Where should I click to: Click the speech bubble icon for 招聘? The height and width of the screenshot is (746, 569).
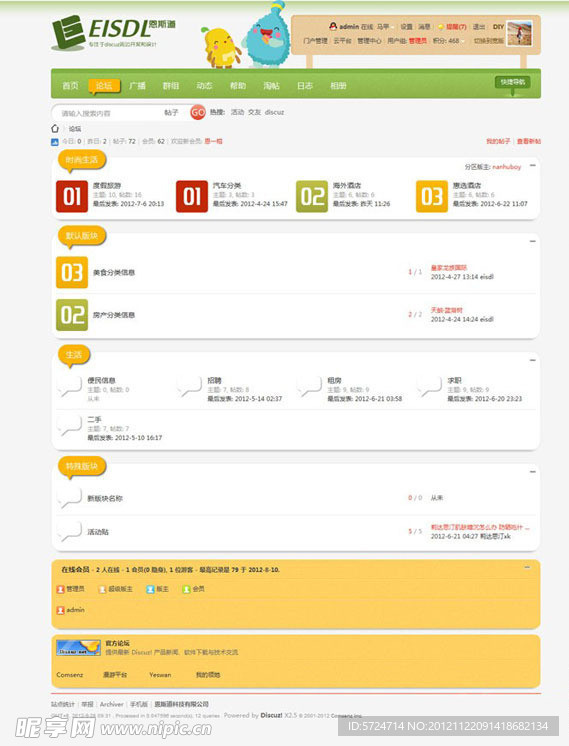coord(189,386)
